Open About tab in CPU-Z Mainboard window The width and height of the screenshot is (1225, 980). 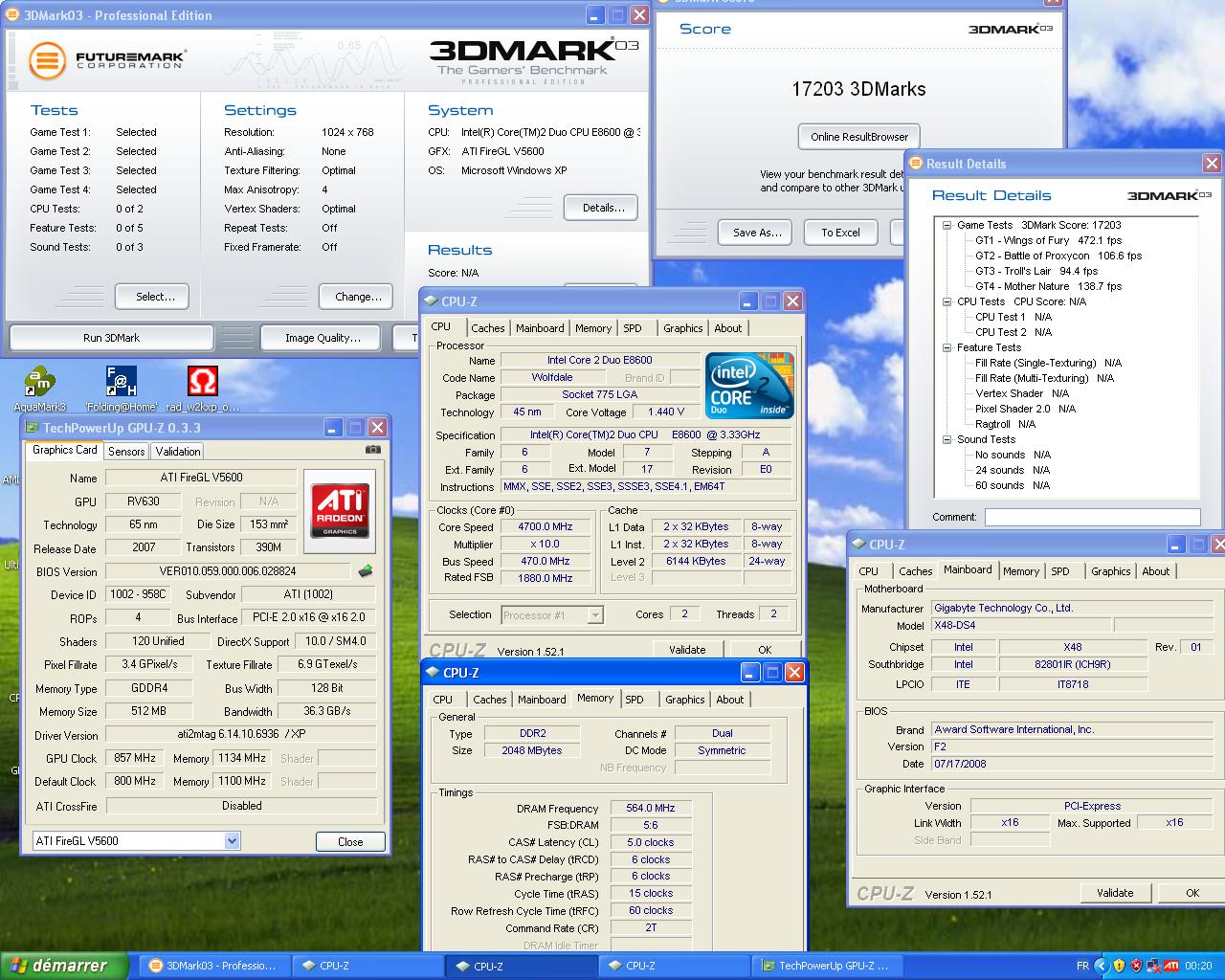coord(1155,571)
